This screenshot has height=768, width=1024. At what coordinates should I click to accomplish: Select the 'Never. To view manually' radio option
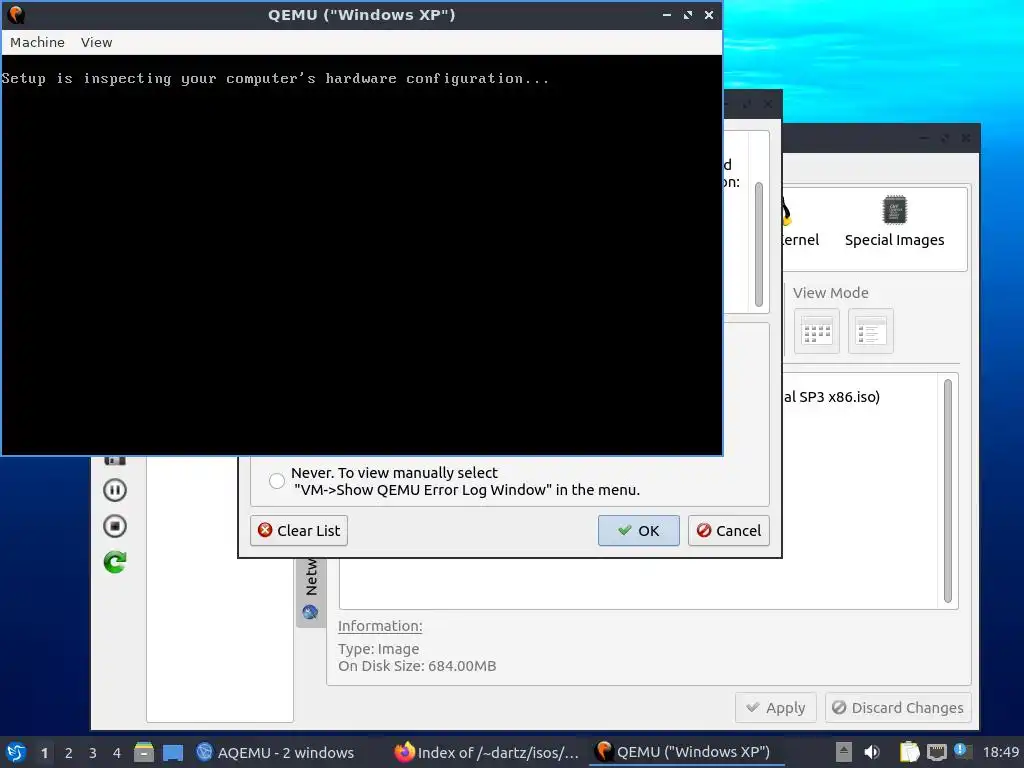[x=277, y=481]
